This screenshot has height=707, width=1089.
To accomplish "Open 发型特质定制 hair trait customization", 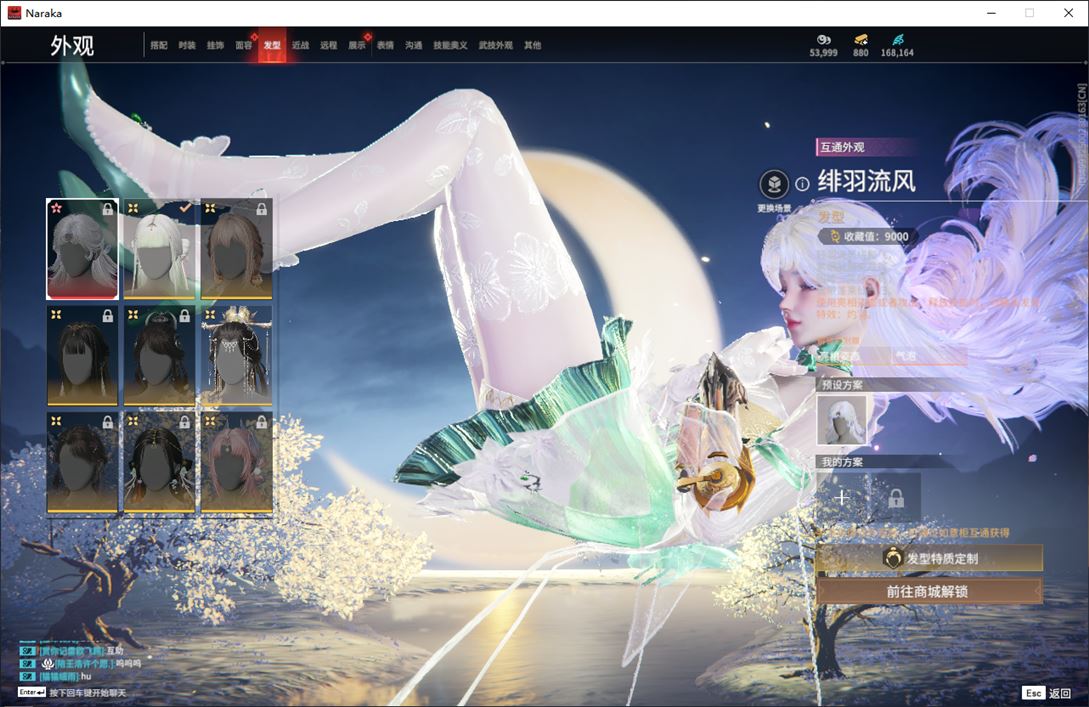I will click(929, 558).
